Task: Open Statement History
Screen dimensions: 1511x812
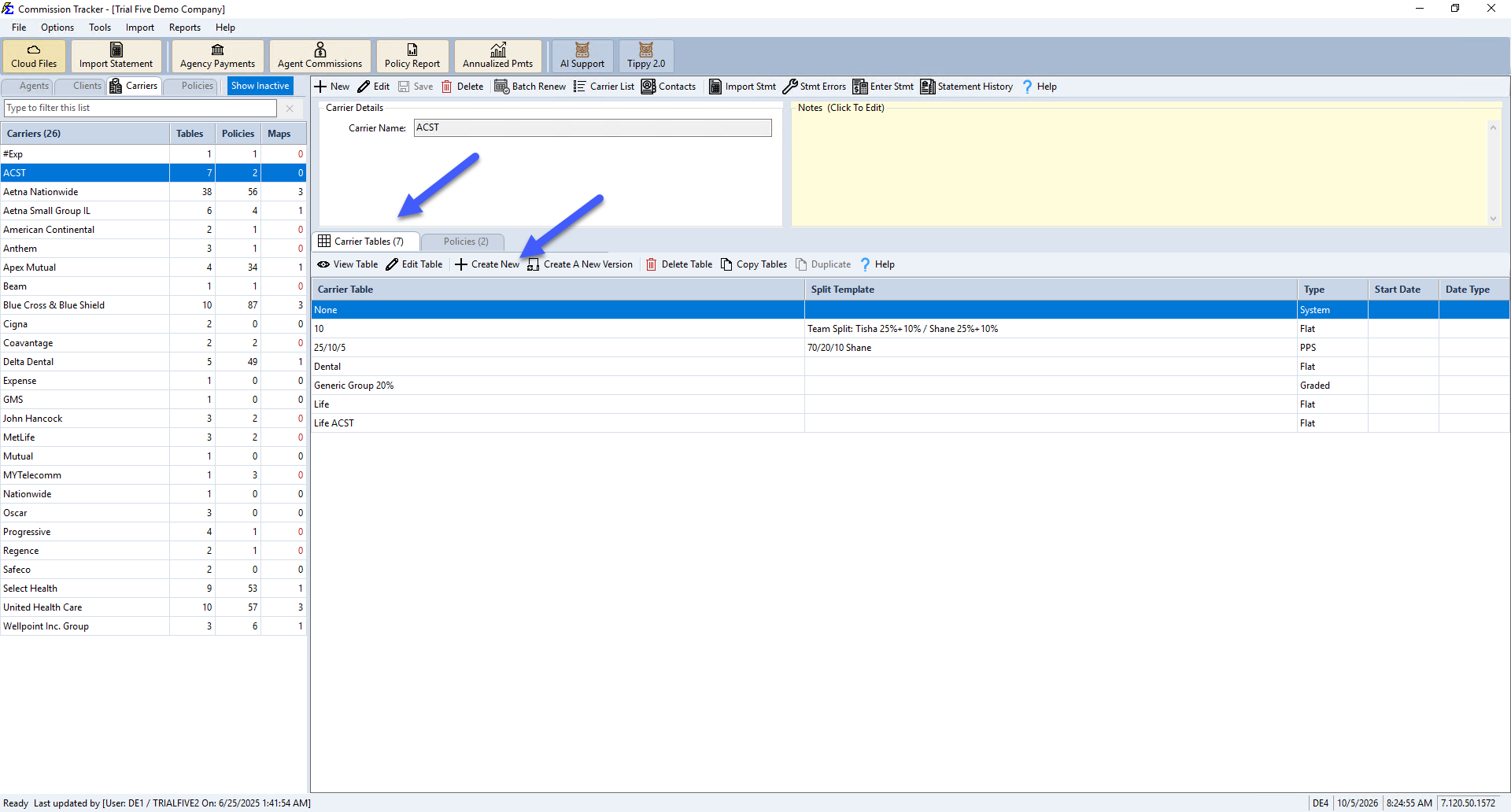Action: click(x=966, y=87)
